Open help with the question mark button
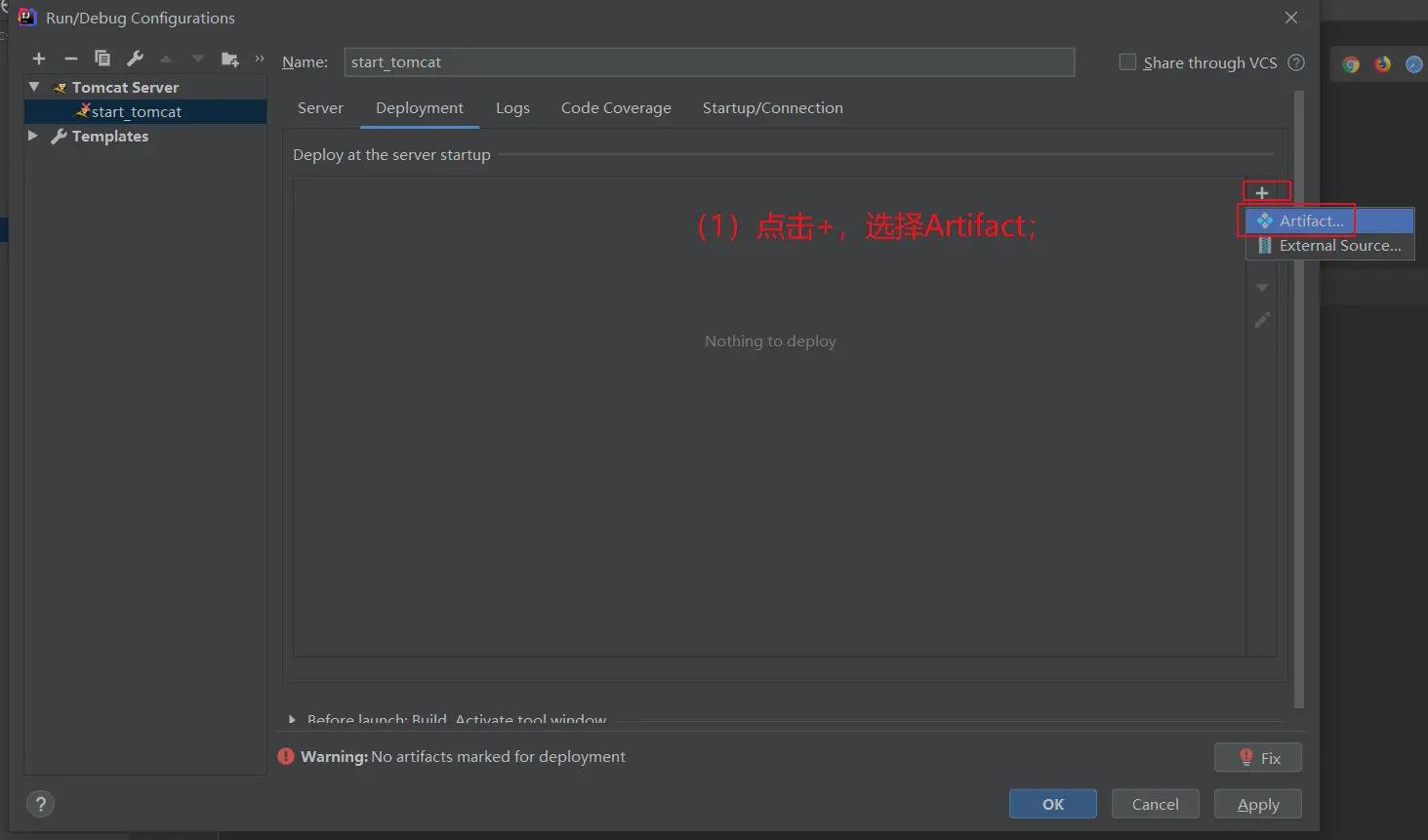 (x=40, y=804)
